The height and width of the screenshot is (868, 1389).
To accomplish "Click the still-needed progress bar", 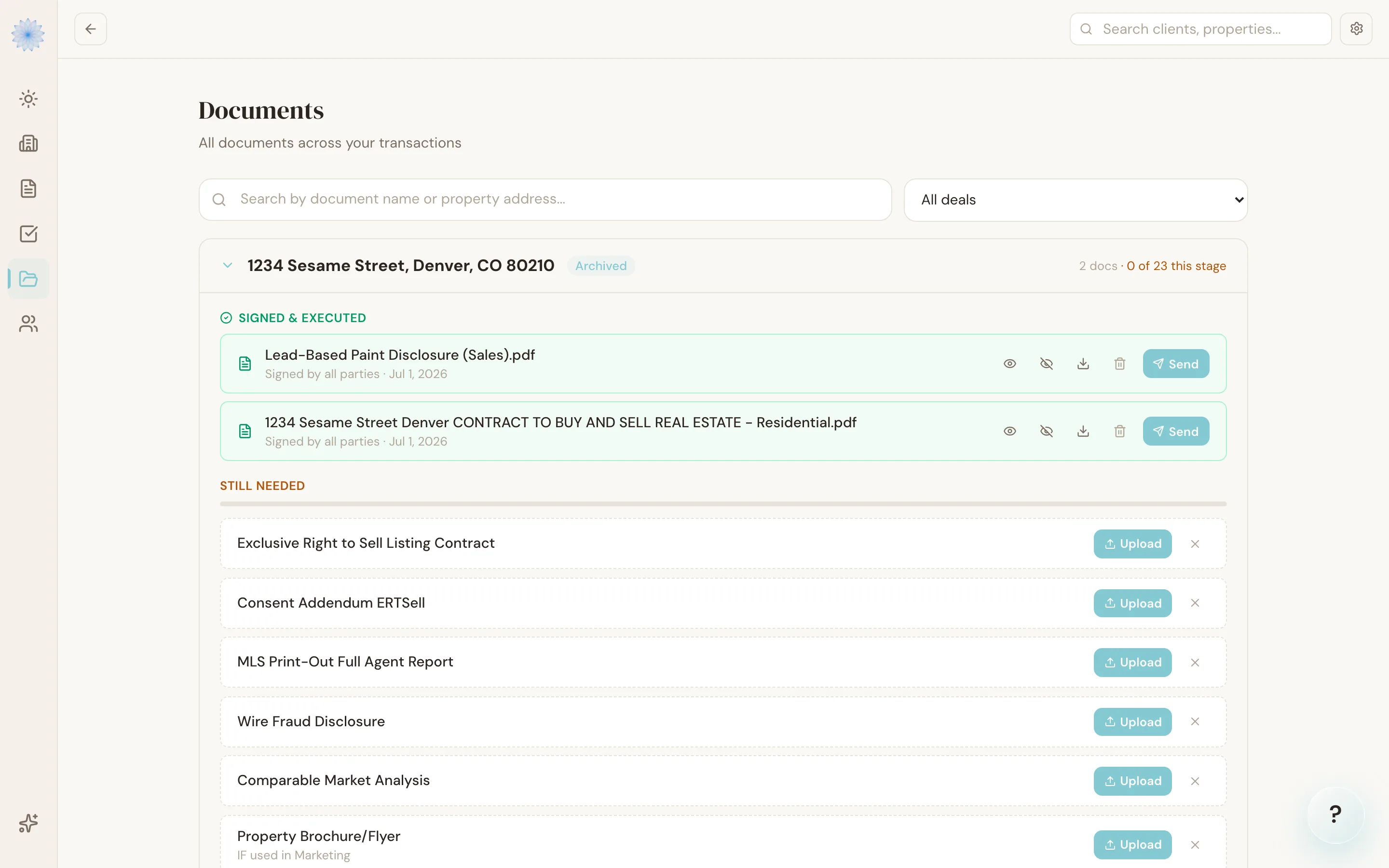I will [x=723, y=504].
